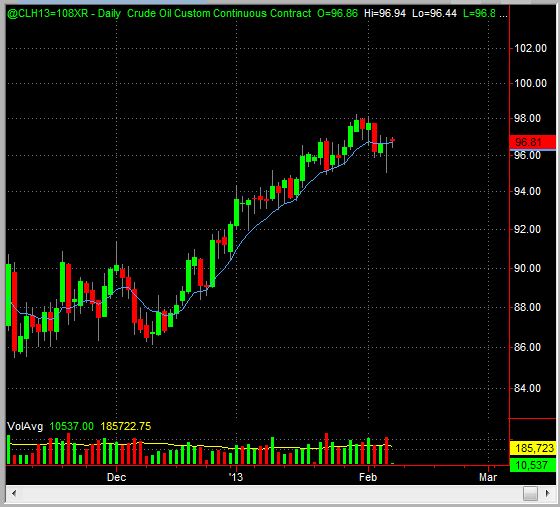This screenshot has width=560, height=507.
Task: Click the 84.00 price axis label
Action: [x=527, y=388]
